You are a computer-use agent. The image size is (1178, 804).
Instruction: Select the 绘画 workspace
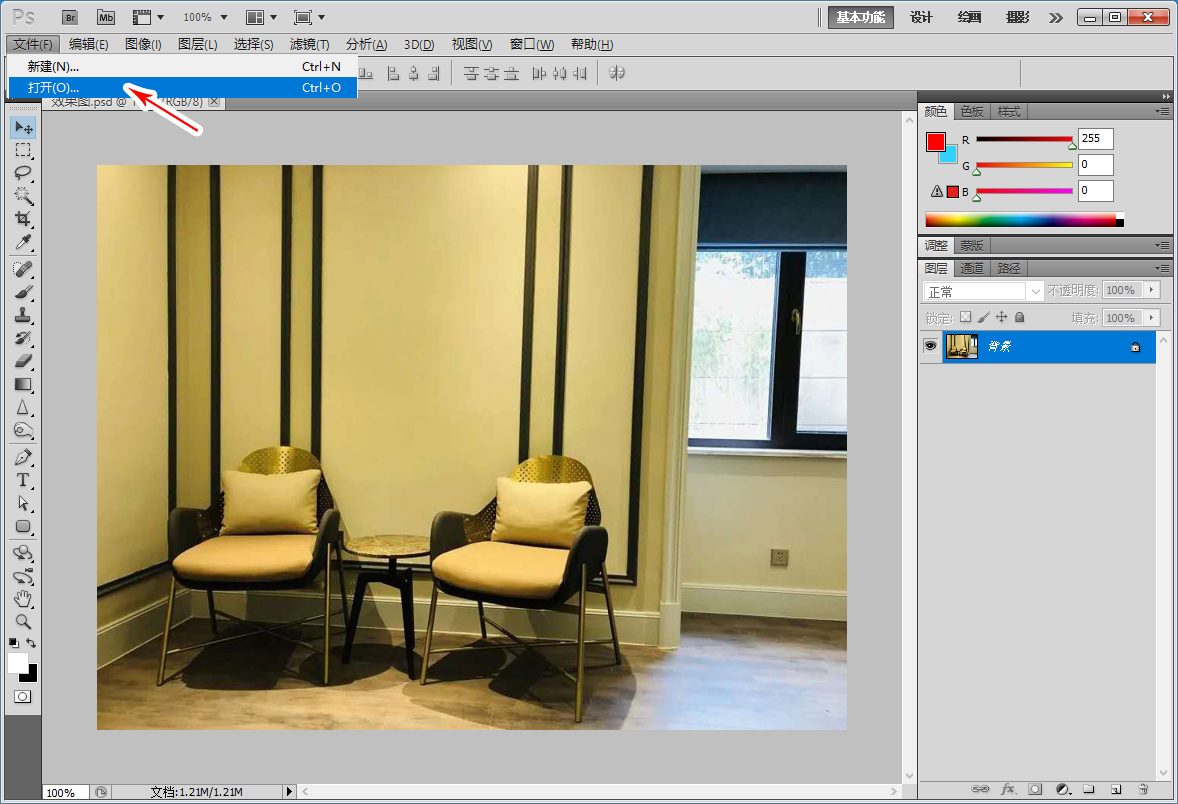tap(969, 17)
